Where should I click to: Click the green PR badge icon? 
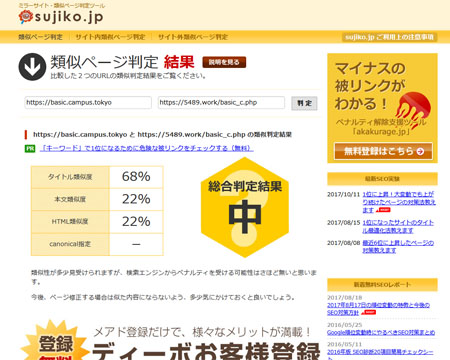pyautogui.click(x=30, y=149)
